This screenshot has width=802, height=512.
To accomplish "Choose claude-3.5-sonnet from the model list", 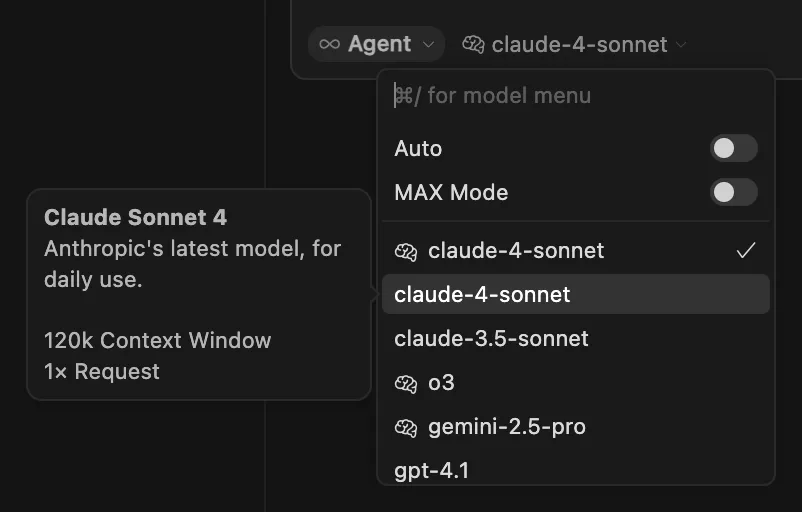I will [x=575, y=338].
